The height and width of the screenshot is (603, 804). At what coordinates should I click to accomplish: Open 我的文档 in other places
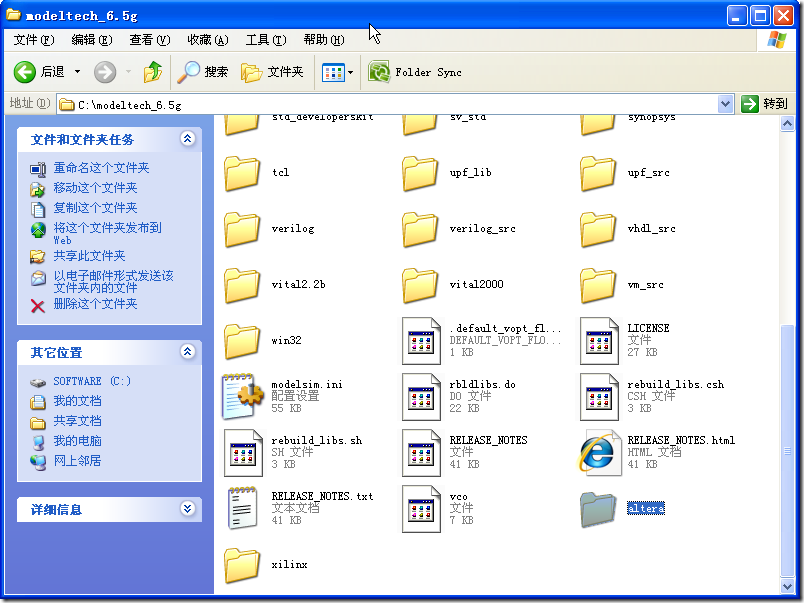click(x=77, y=401)
